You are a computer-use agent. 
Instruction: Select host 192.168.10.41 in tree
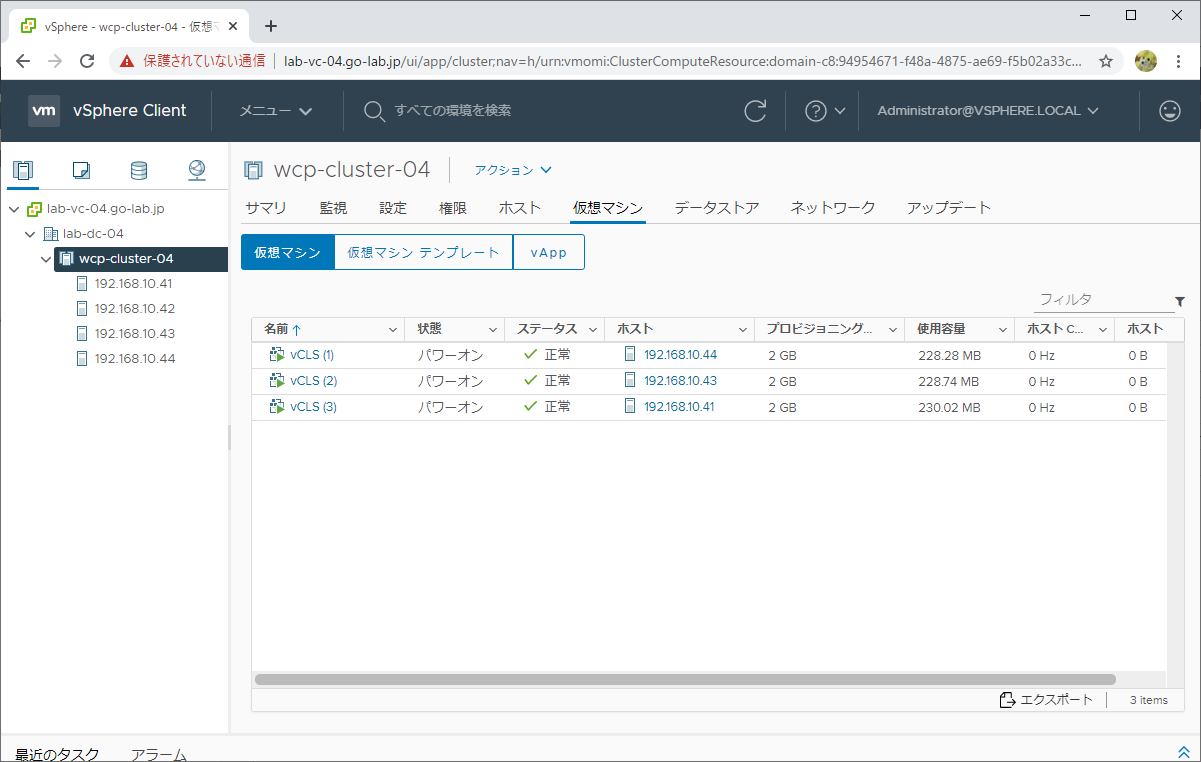tap(134, 284)
